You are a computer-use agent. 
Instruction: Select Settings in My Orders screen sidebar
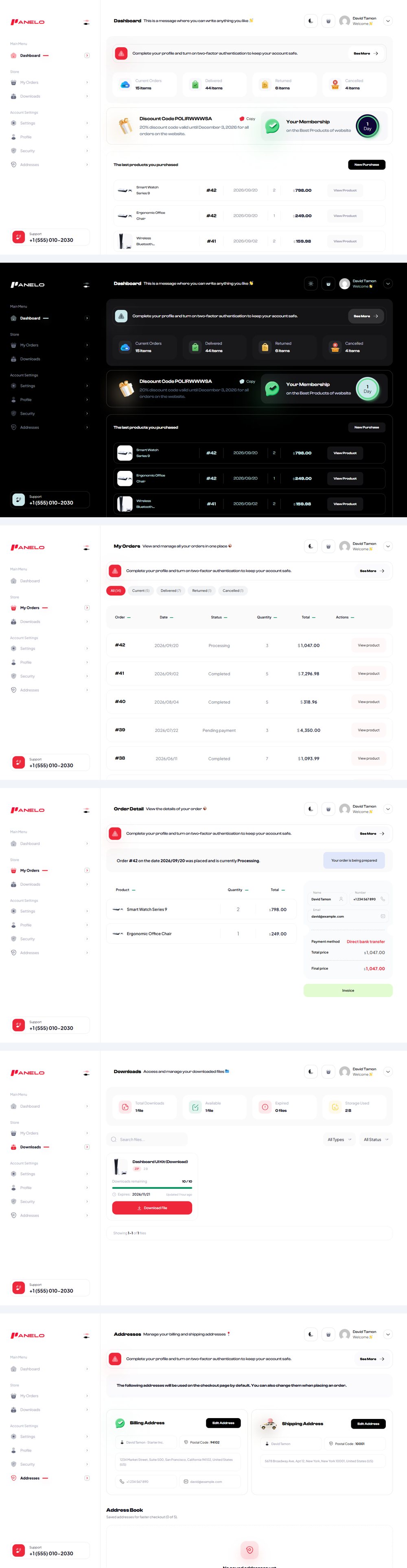click(50, 648)
